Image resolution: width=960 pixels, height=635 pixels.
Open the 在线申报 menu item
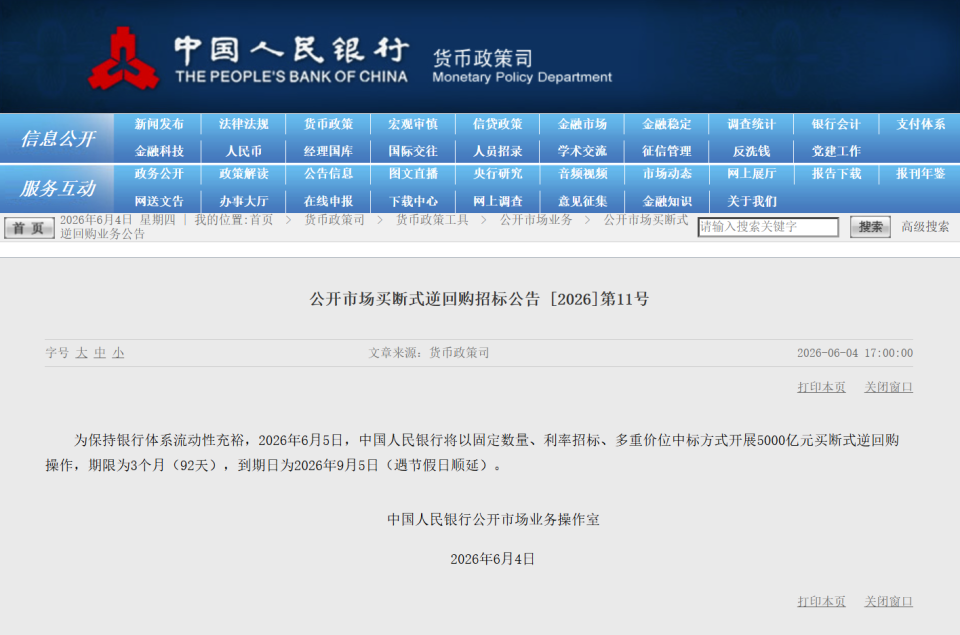(x=329, y=201)
